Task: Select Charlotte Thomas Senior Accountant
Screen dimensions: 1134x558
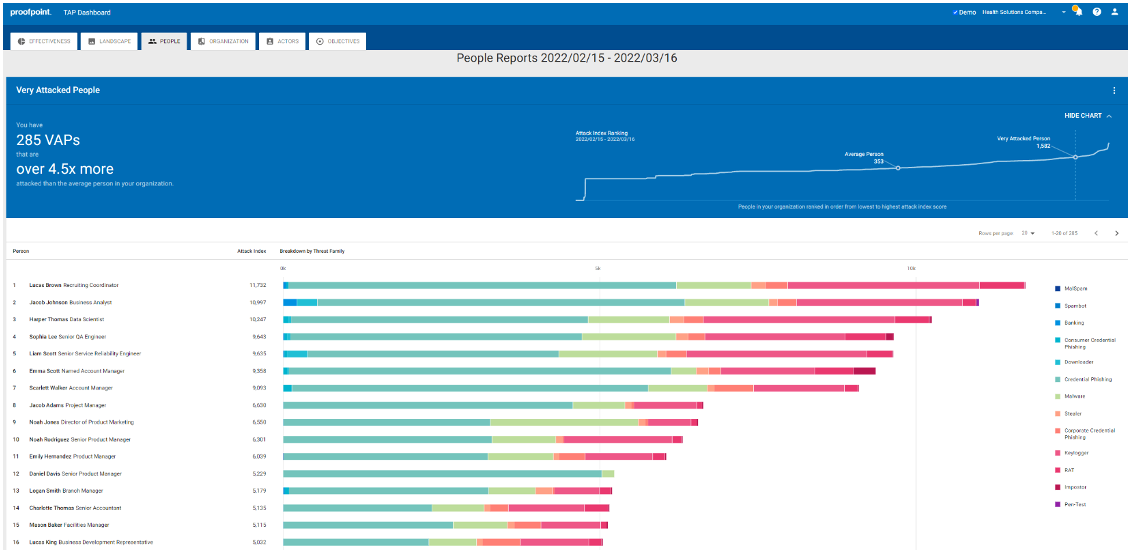Action: (x=75, y=507)
